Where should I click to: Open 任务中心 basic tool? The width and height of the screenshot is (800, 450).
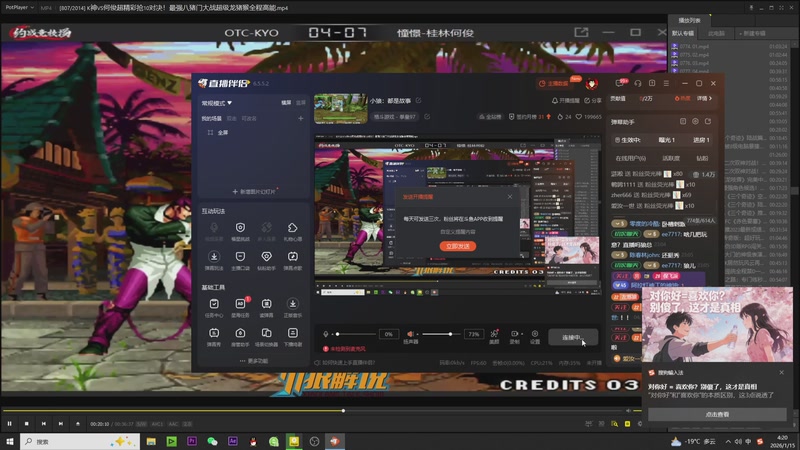[214, 308]
